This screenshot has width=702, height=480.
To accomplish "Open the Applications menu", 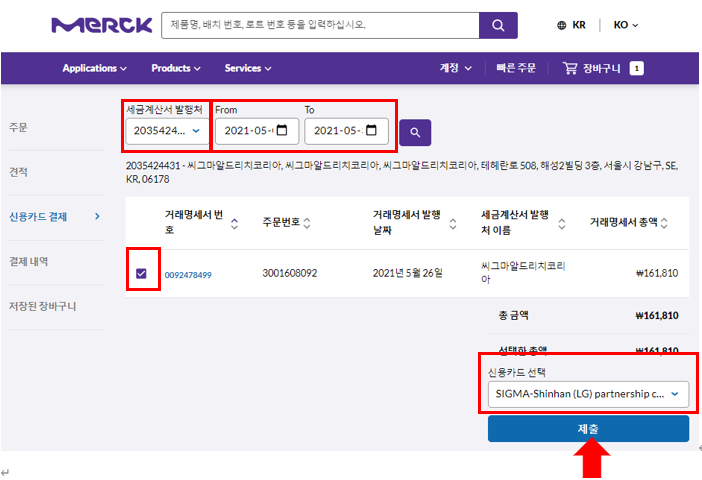I will [x=95, y=68].
